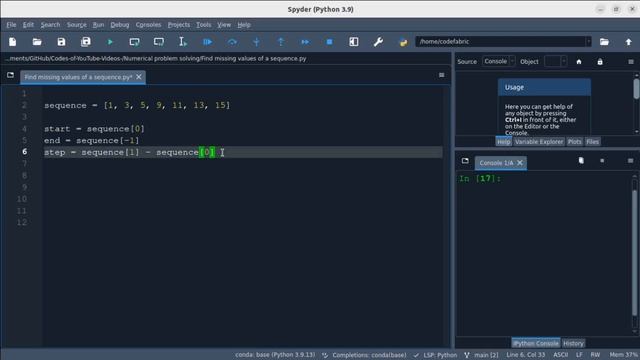The width and height of the screenshot is (640, 360).
Task: Click git branch main status entry
Action: 481,355
